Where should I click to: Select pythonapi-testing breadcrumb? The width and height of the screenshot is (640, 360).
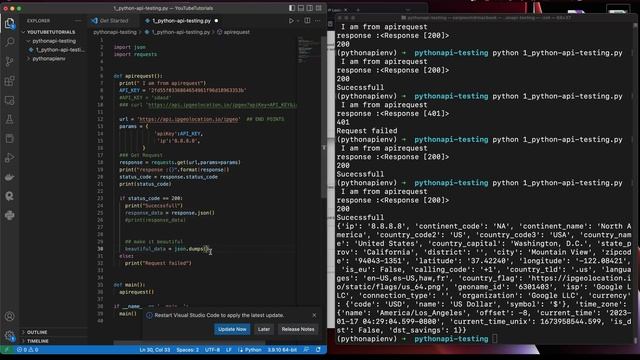click(x=115, y=32)
